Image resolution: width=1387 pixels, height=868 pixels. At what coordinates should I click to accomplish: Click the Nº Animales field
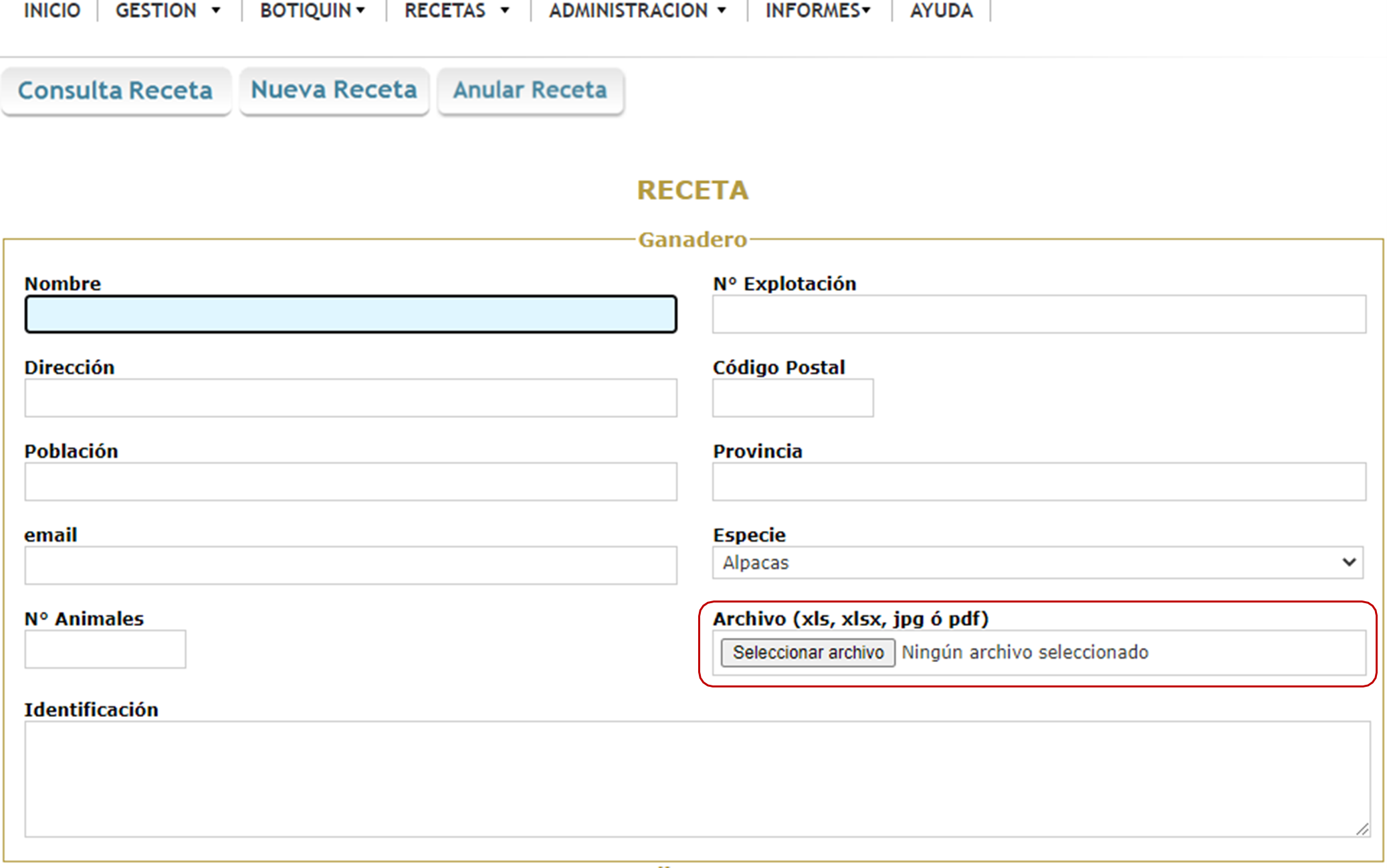(105, 649)
